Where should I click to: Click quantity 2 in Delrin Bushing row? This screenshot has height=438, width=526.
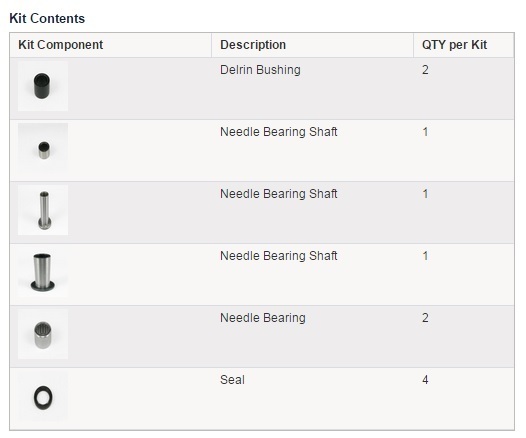pyautogui.click(x=425, y=70)
